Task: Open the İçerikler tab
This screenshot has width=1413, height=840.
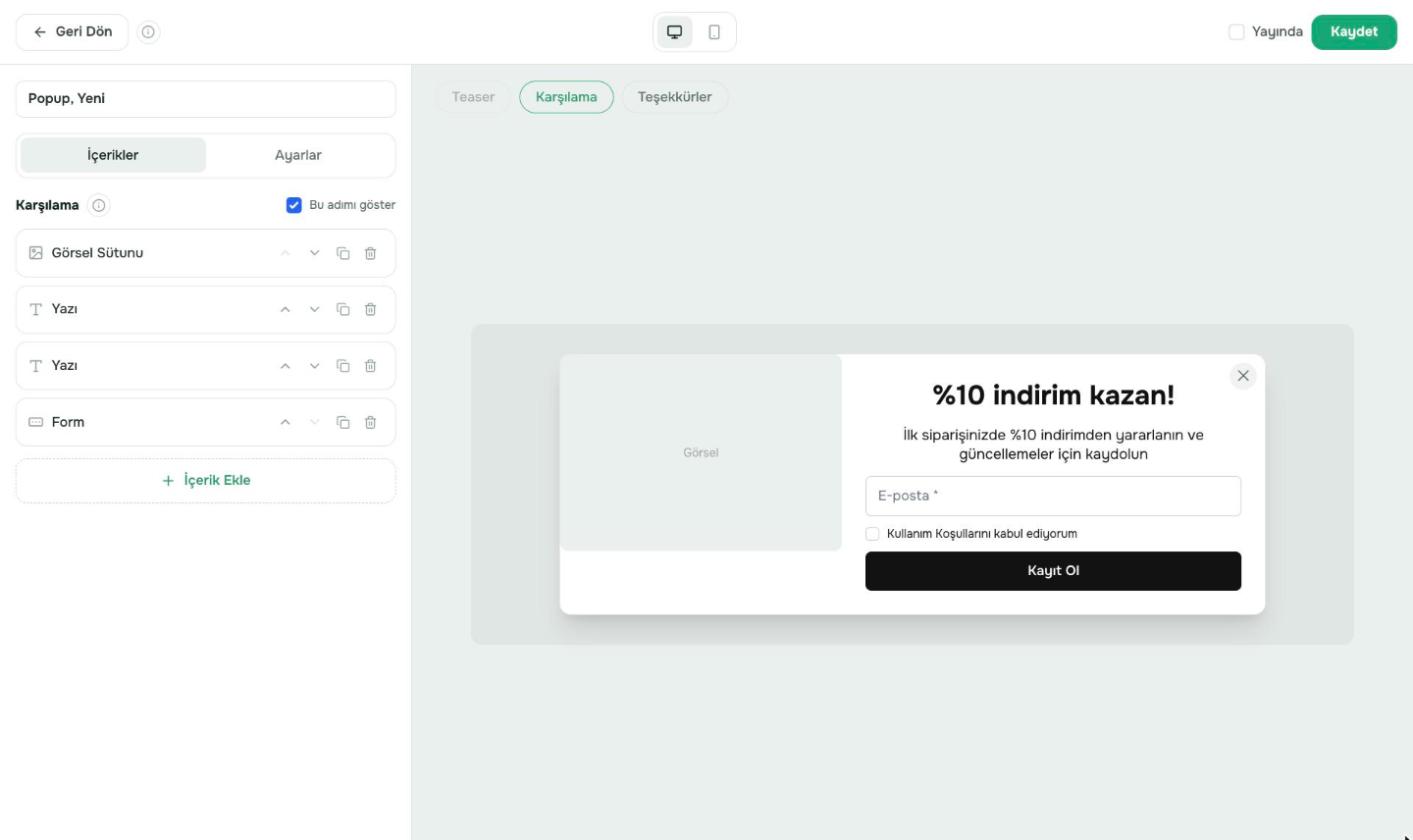Action: (x=113, y=155)
